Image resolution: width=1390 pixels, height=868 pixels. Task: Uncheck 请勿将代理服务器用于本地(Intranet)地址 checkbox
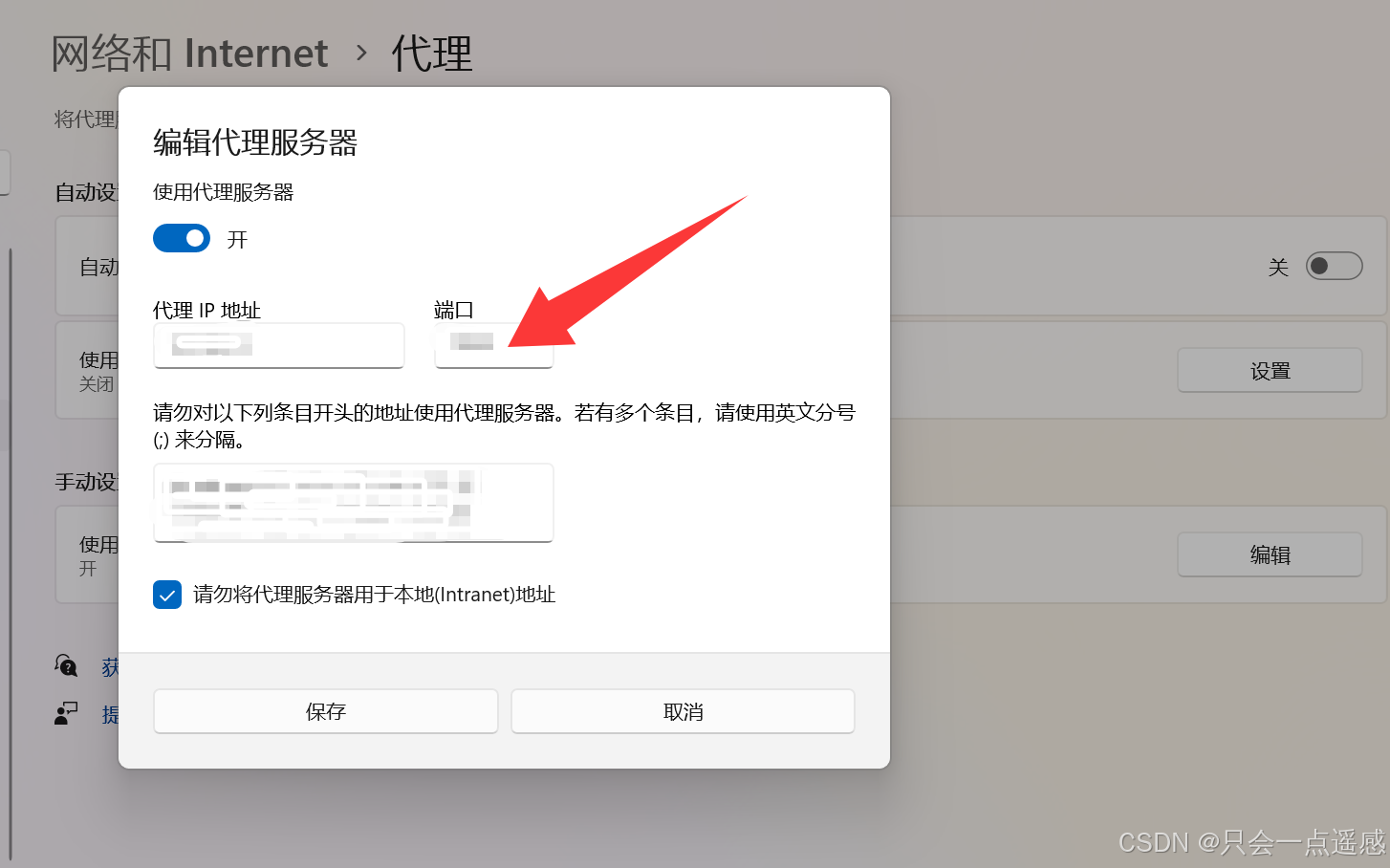(x=167, y=595)
